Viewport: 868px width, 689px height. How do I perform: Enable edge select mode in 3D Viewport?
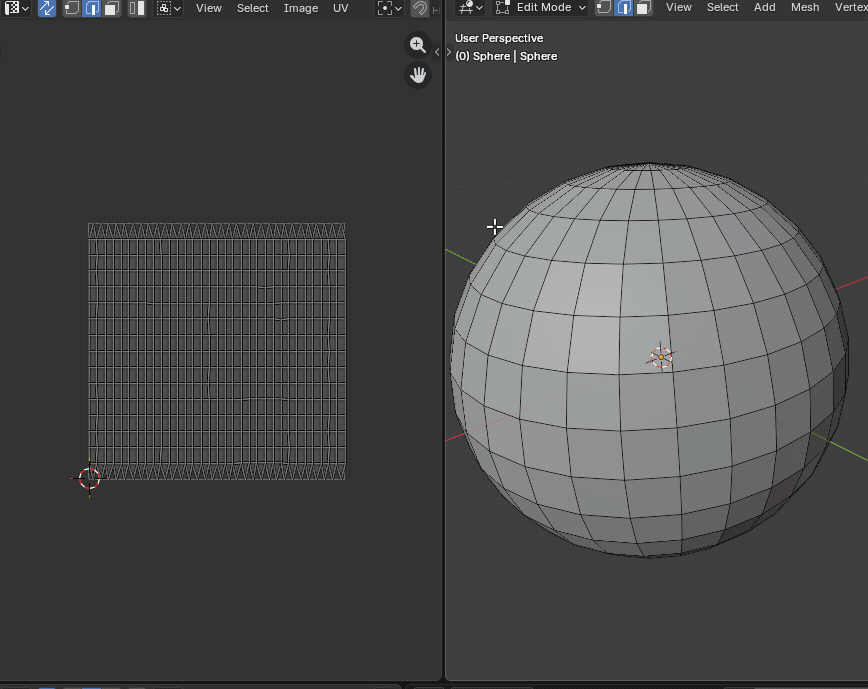point(624,7)
